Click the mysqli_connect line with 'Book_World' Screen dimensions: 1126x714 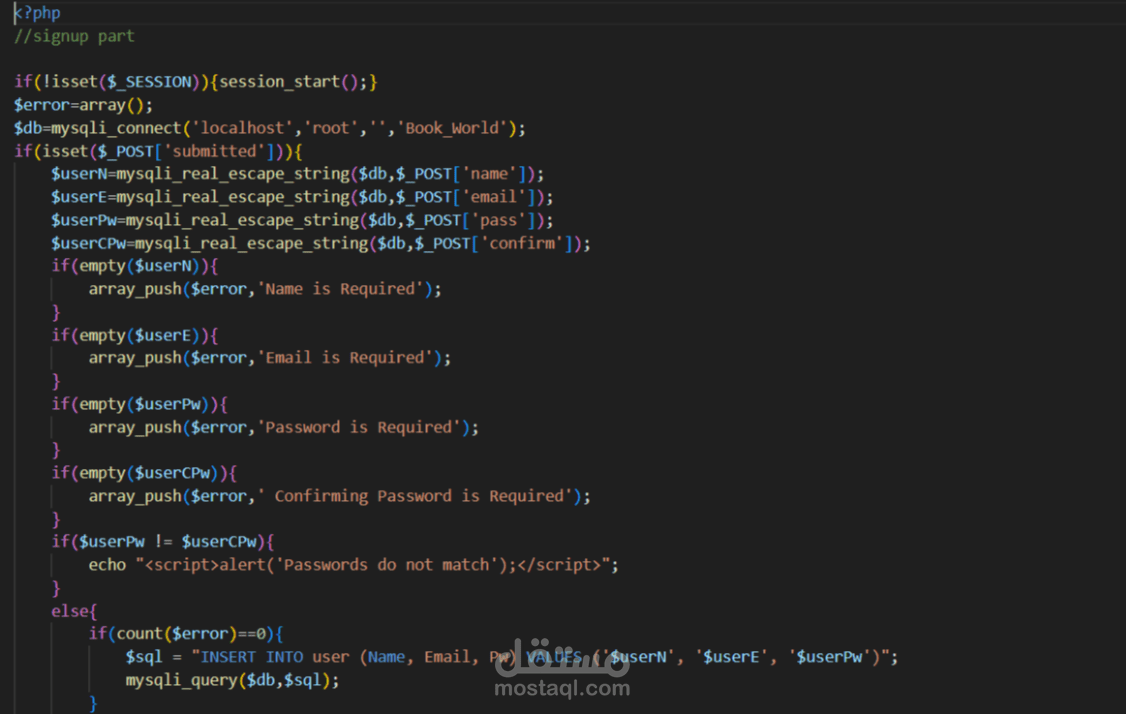pyautogui.click(x=270, y=128)
